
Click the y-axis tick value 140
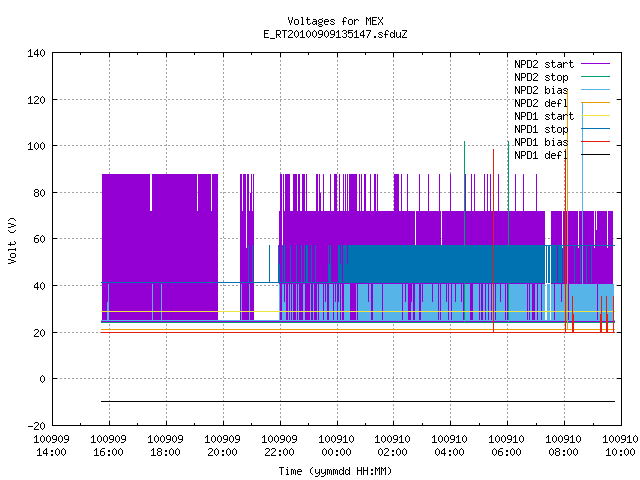tap(36, 53)
